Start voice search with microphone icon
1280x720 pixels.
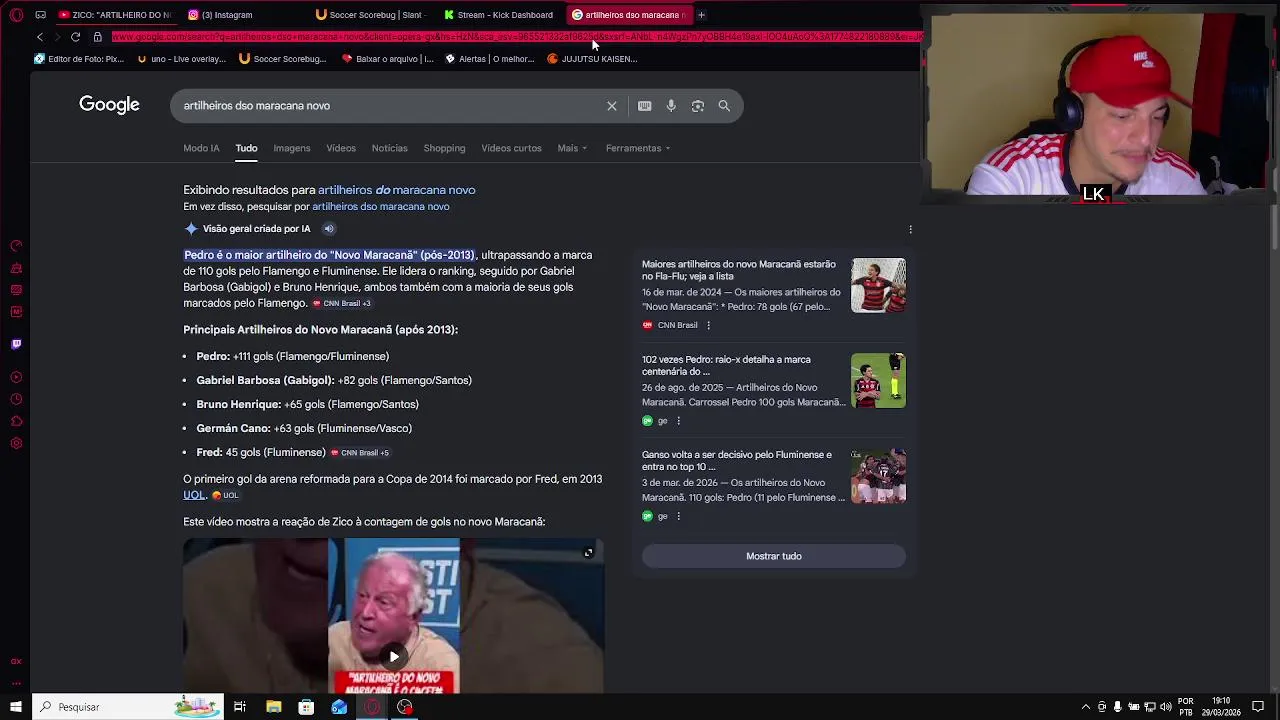[x=671, y=106]
